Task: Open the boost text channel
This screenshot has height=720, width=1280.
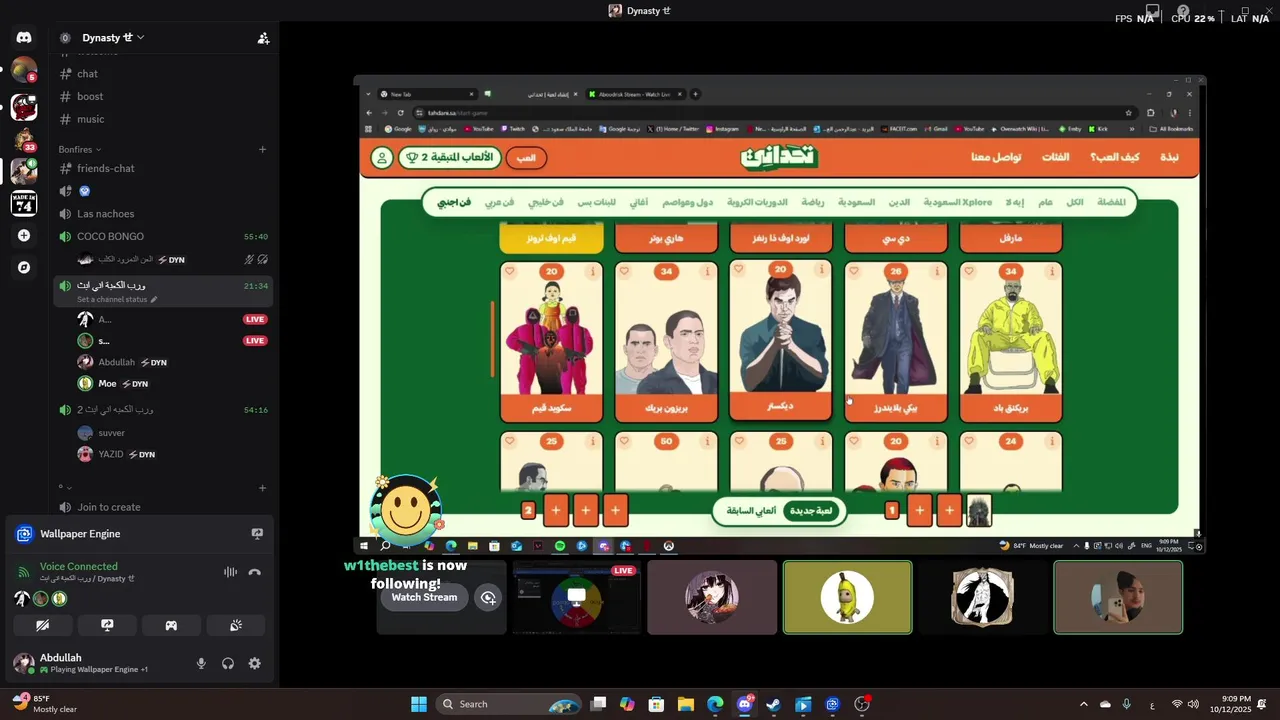Action: point(164,97)
